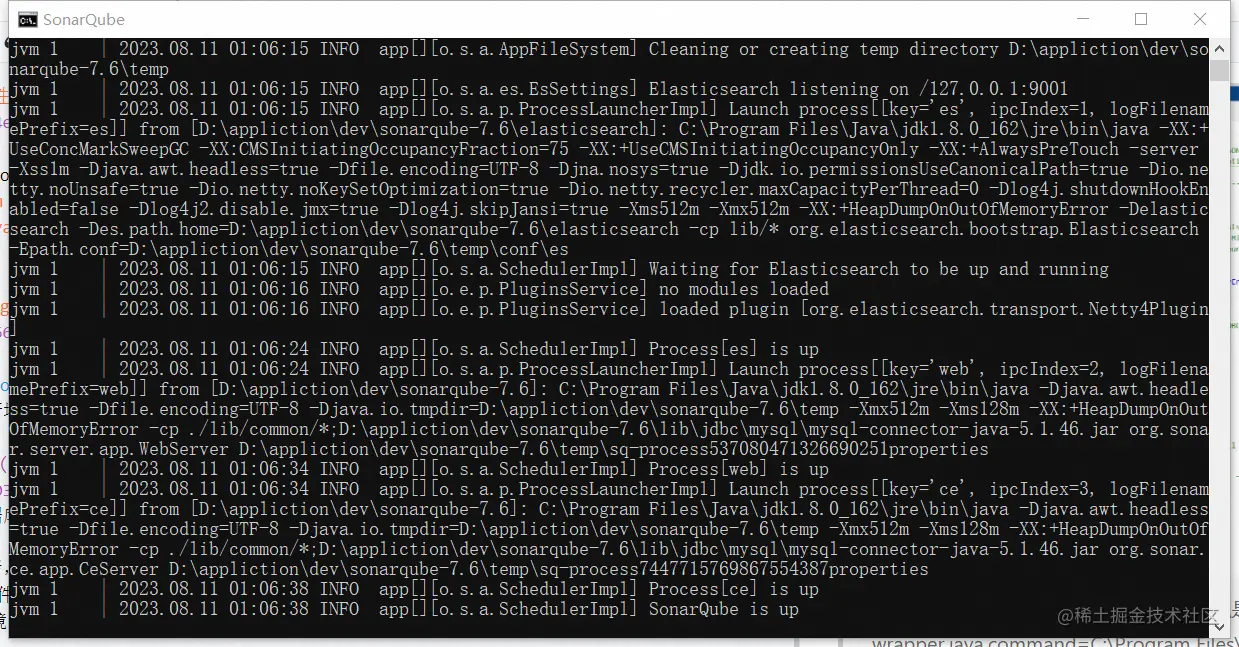Click the 'no modules loaded' log line
Screen dimensions: 1239x647
(x=420, y=289)
